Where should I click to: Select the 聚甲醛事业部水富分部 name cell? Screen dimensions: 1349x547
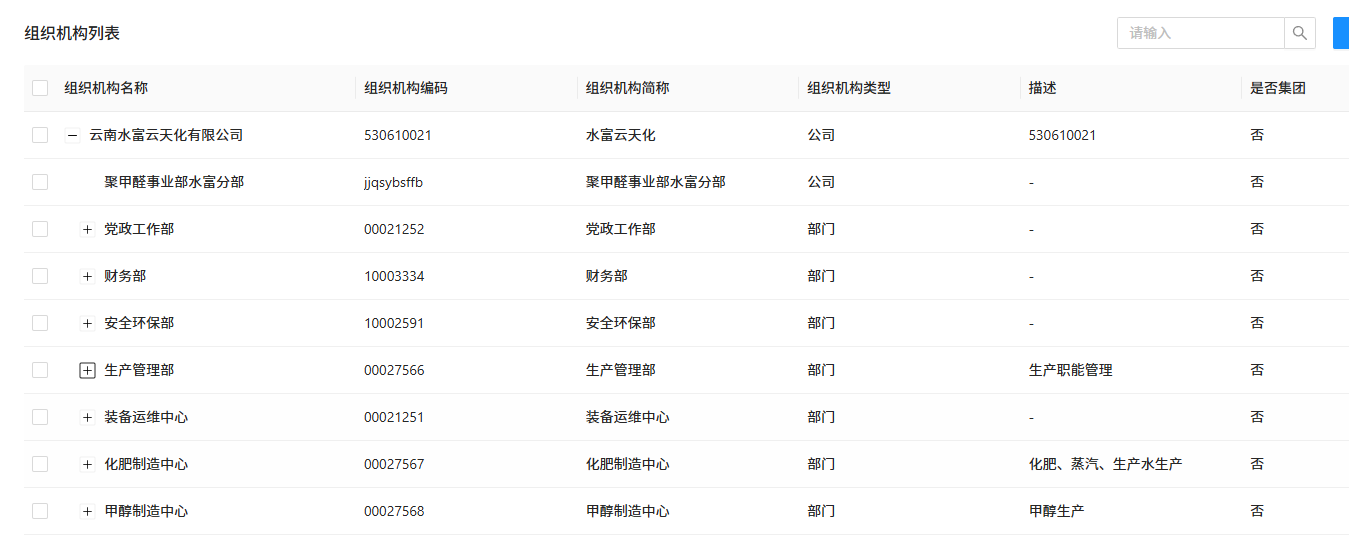[174, 182]
